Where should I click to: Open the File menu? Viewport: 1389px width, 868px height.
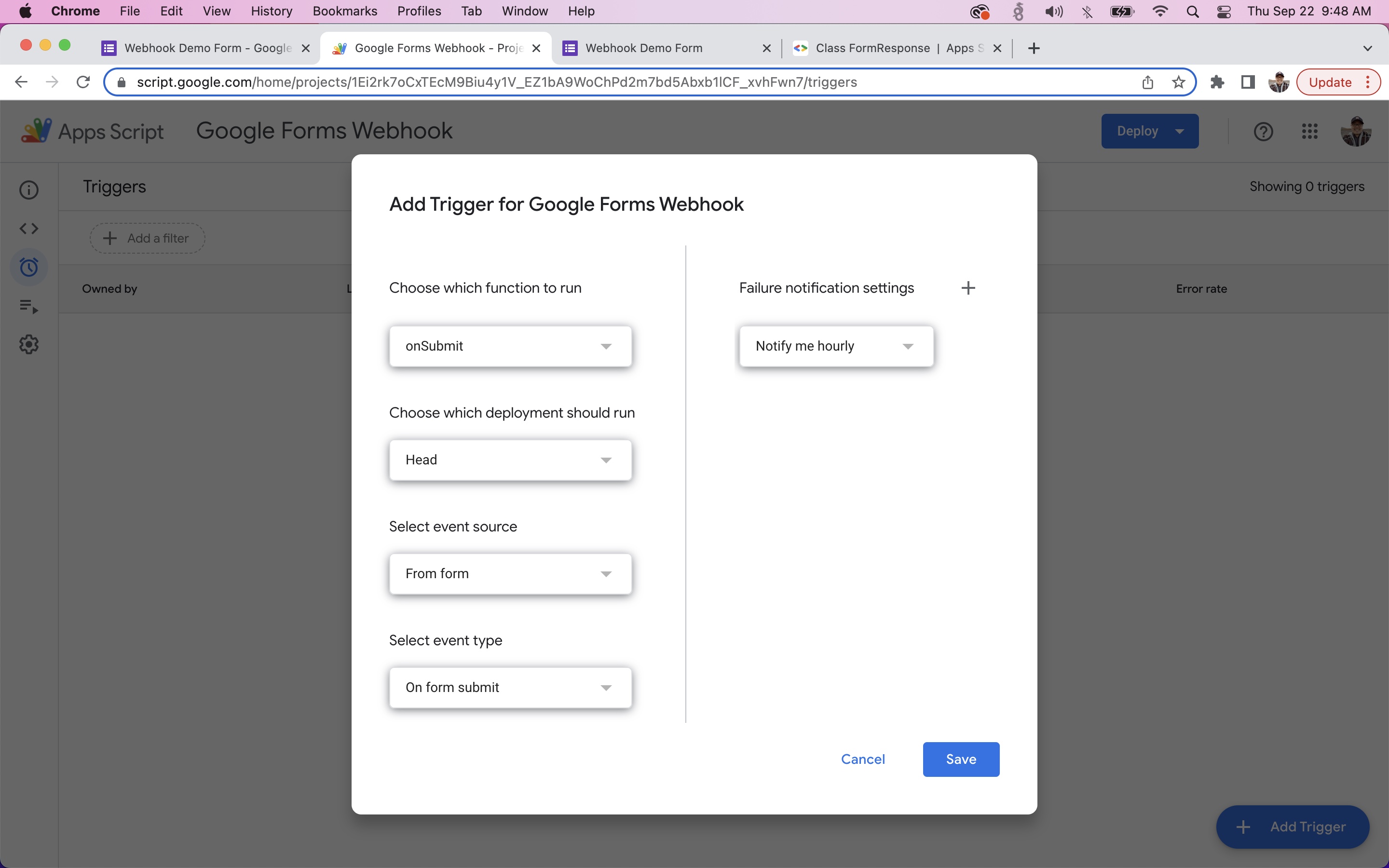point(130,12)
